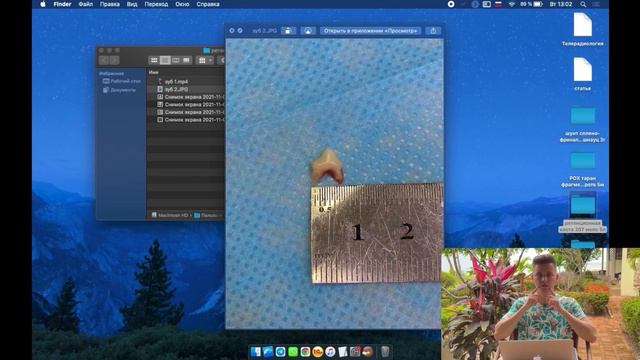Screen dimensions: 640x360
Task: Open Chrome from the Dock
Action: (x=305, y=351)
